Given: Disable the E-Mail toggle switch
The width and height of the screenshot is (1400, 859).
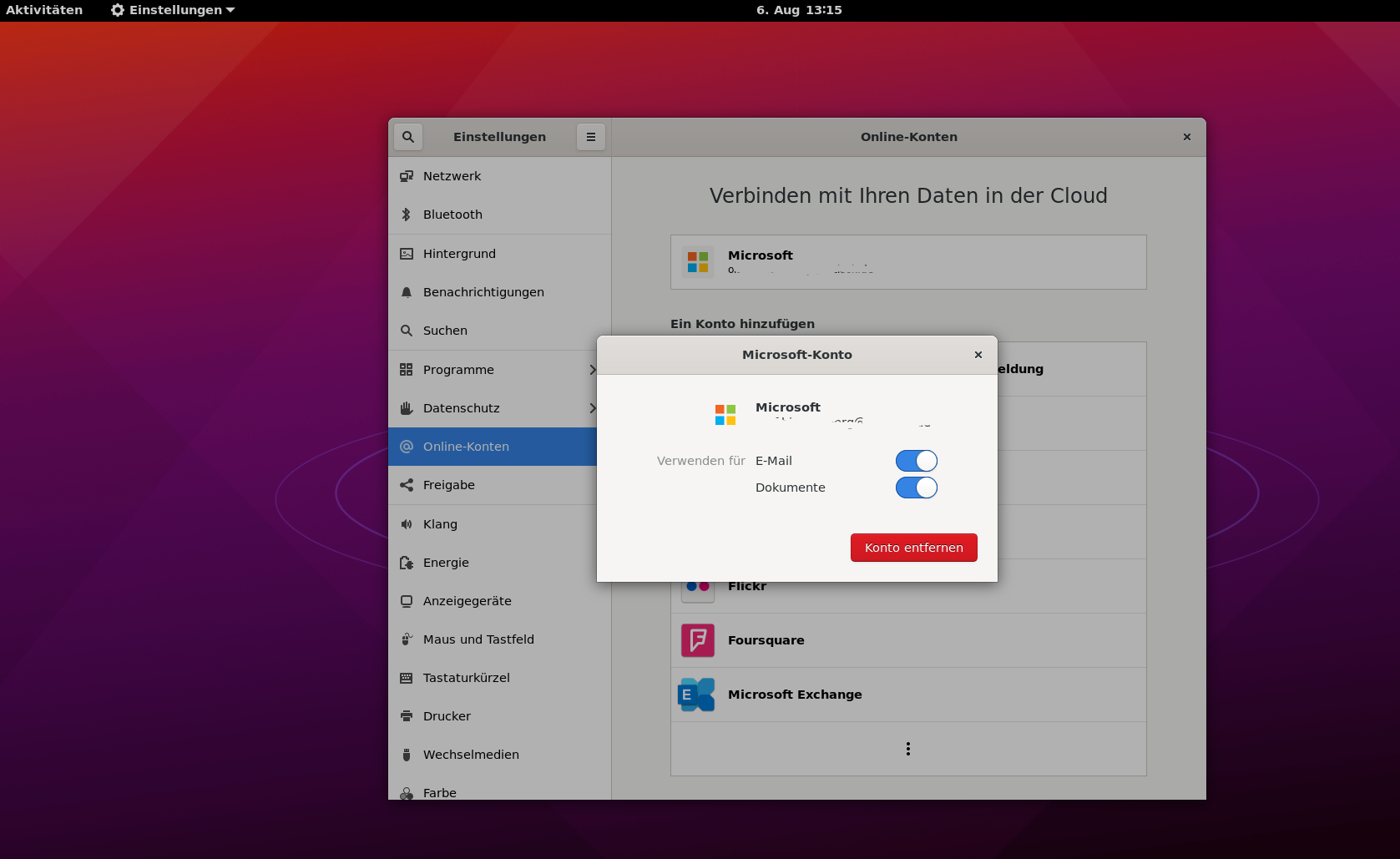Looking at the screenshot, I should click(916, 461).
